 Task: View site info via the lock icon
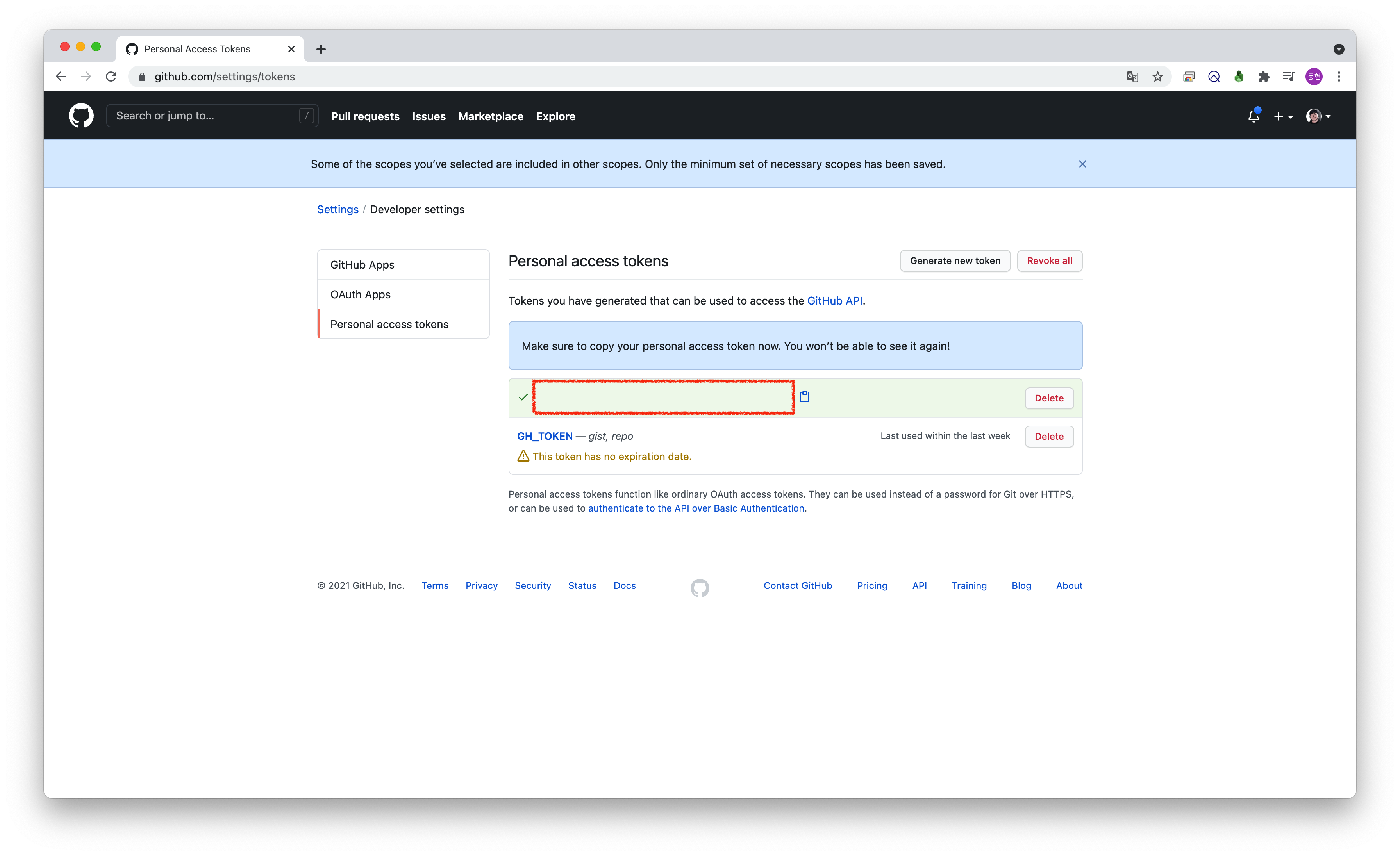[142, 77]
